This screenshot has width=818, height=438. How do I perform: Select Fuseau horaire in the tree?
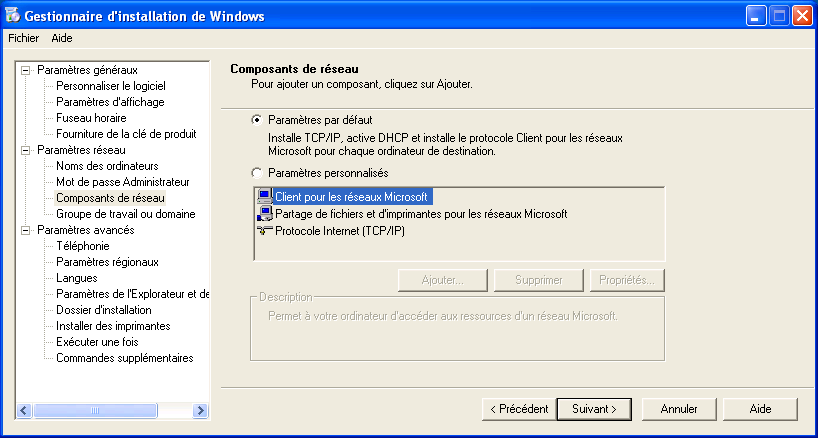(91, 118)
